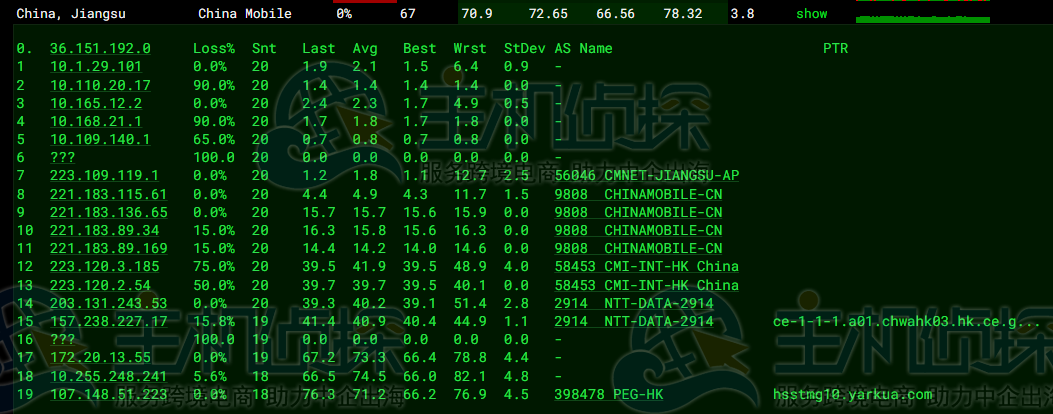
Task: Select the 90.0% loss value on hop 2
Action: 214,85
